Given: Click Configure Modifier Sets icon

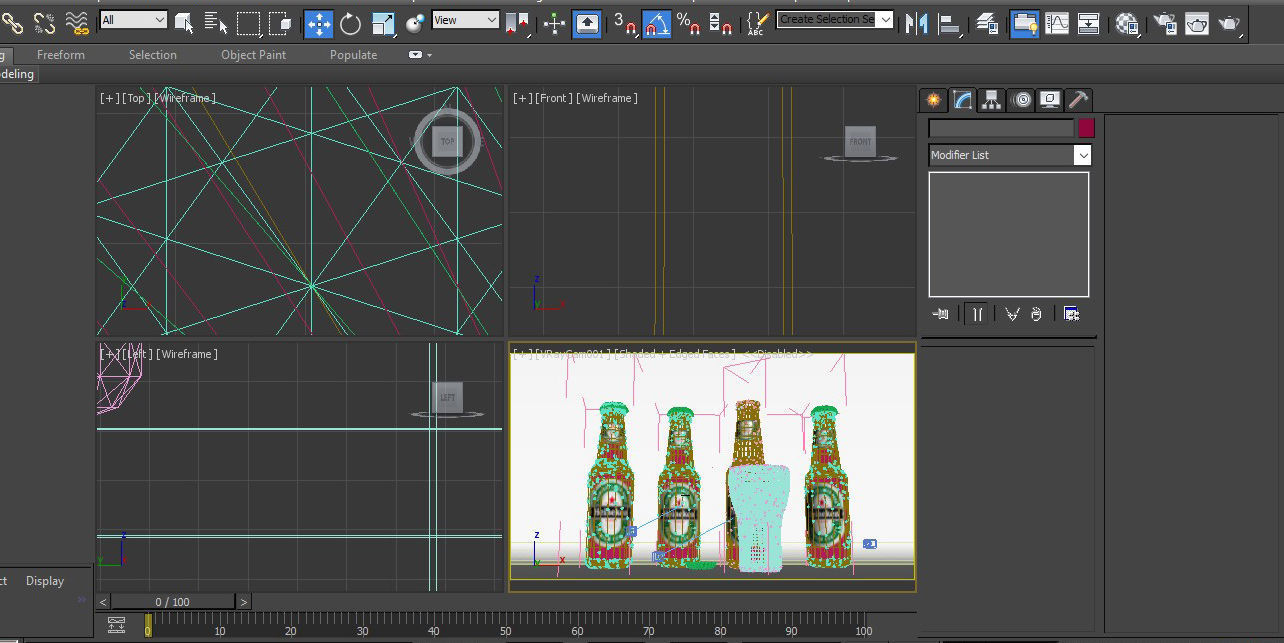Looking at the screenshot, I should 1071,314.
